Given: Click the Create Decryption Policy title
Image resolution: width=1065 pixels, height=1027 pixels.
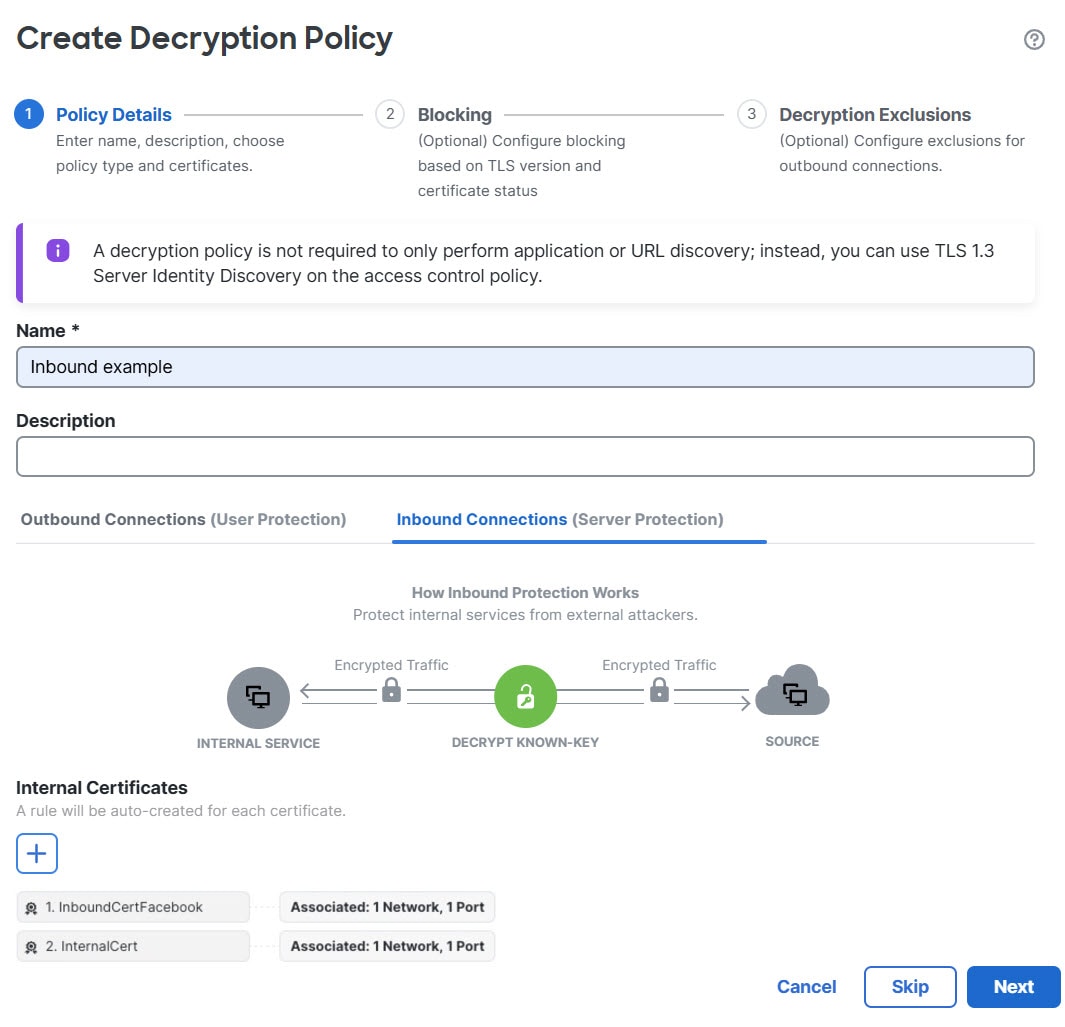Looking at the screenshot, I should [x=204, y=39].
